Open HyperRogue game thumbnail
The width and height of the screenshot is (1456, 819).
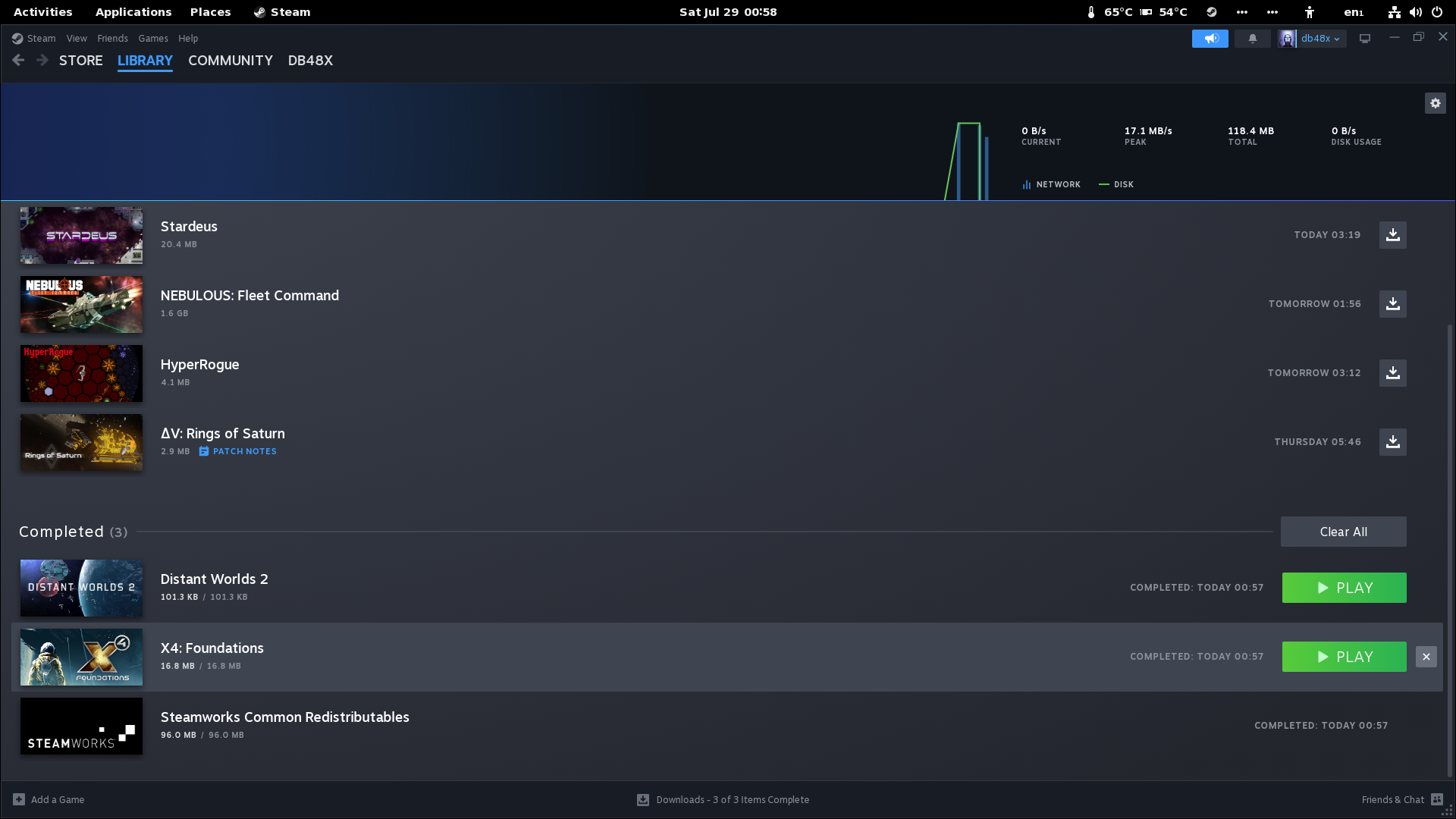coord(81,373)
